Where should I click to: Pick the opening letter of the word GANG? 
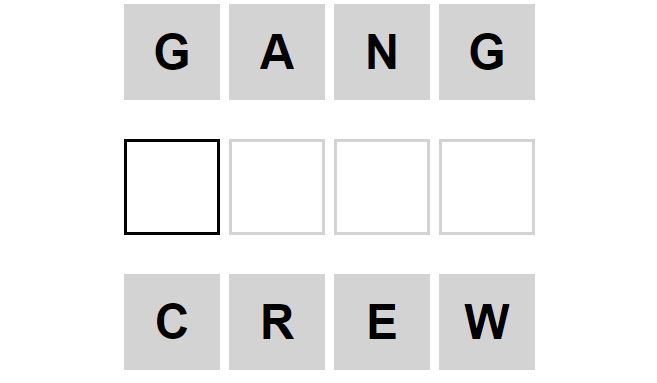coord(172,52)
